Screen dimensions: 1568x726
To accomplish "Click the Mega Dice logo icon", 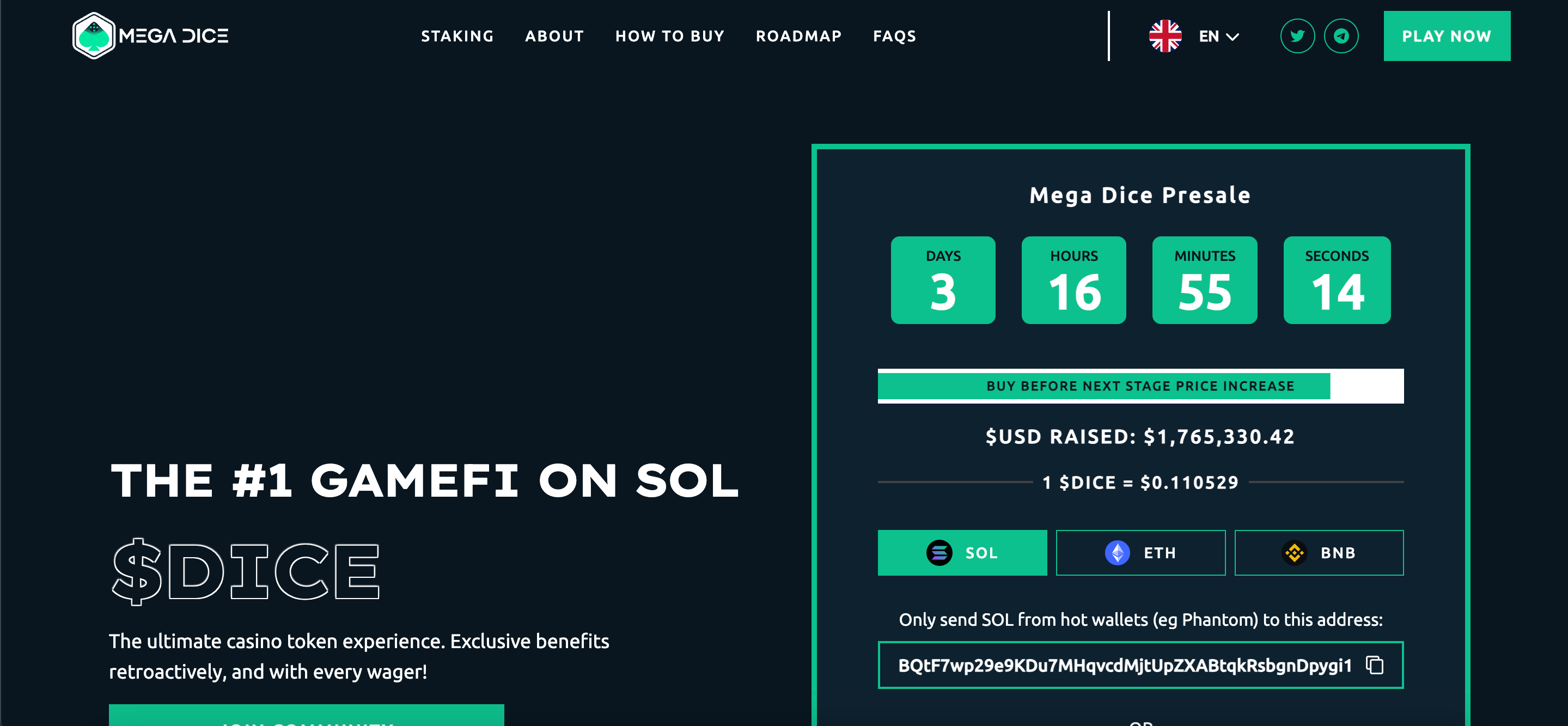I will [x=93, y=36].
